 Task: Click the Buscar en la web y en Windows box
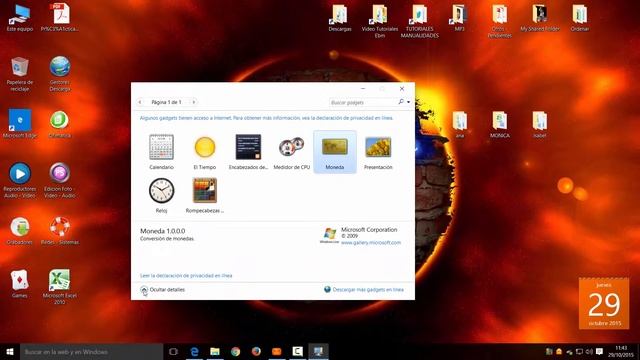pyautogui.click(x=91, y=351)
